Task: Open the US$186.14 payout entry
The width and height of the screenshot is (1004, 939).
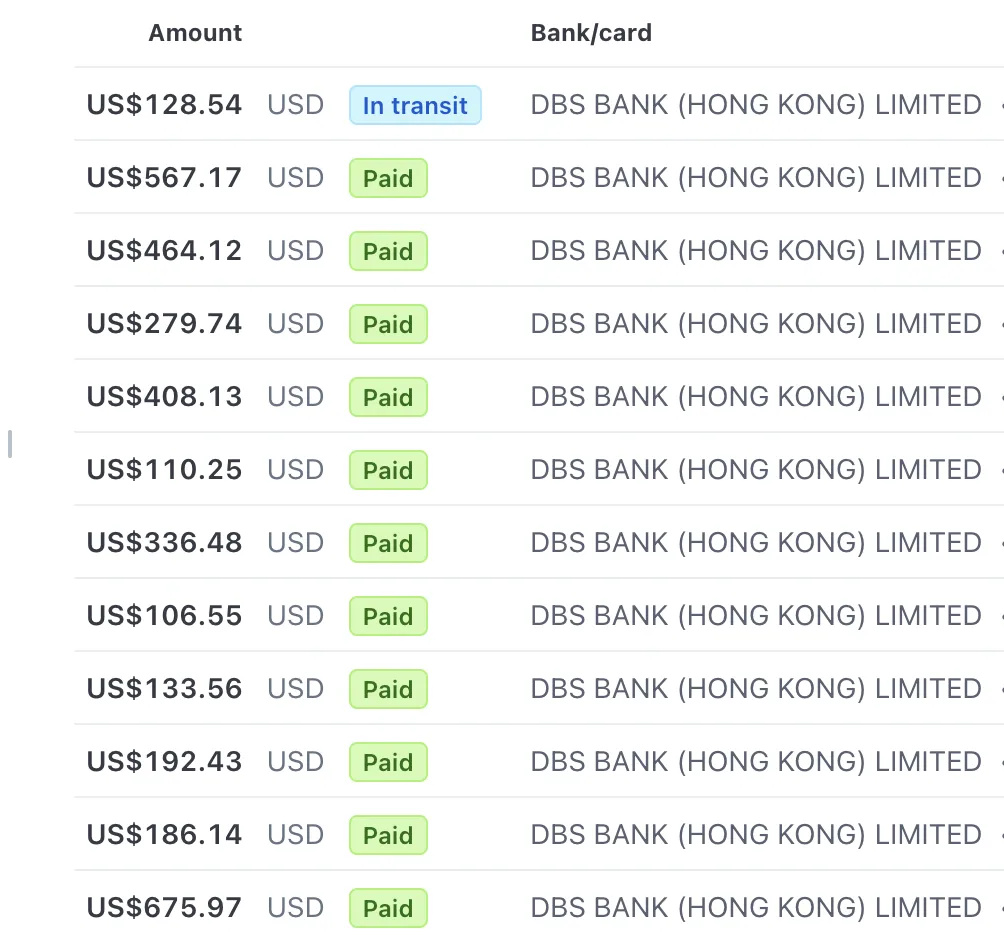Action: pos(538,835)
